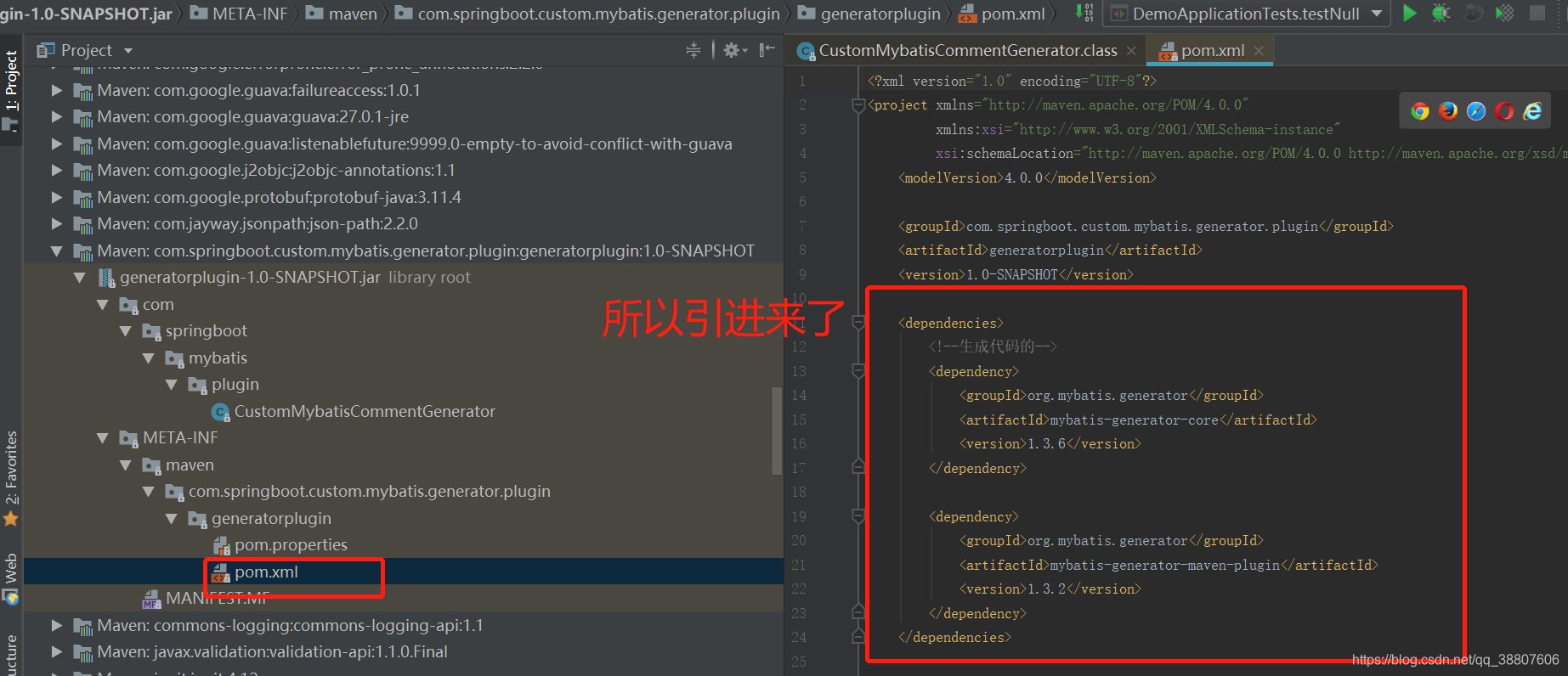1568x676 pixels.
Task: Collapse generatorplugin-1.0-SNAPSHOT.jar library root
Action: 79,277
